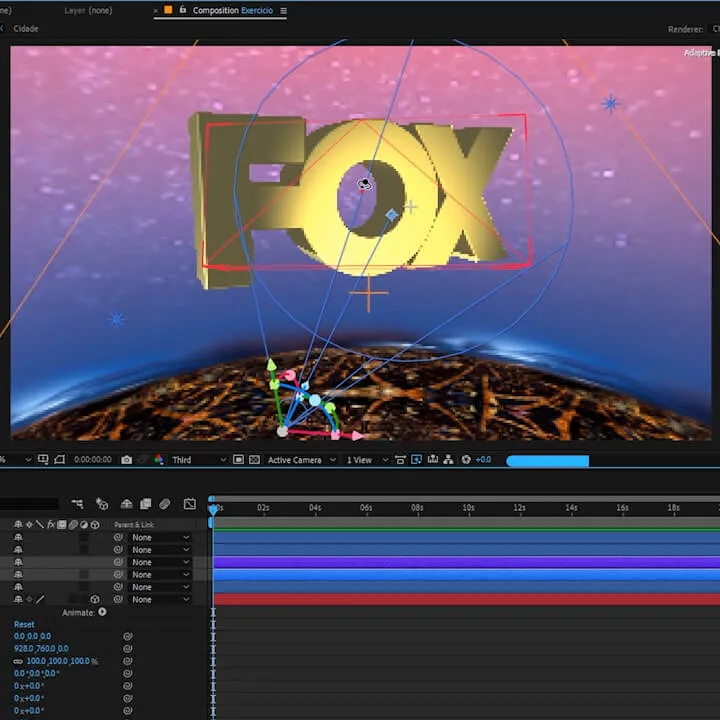
Task: Click pick whip beside 928.0,760.0,0.0 value
Action: click(x=128, y=648)
